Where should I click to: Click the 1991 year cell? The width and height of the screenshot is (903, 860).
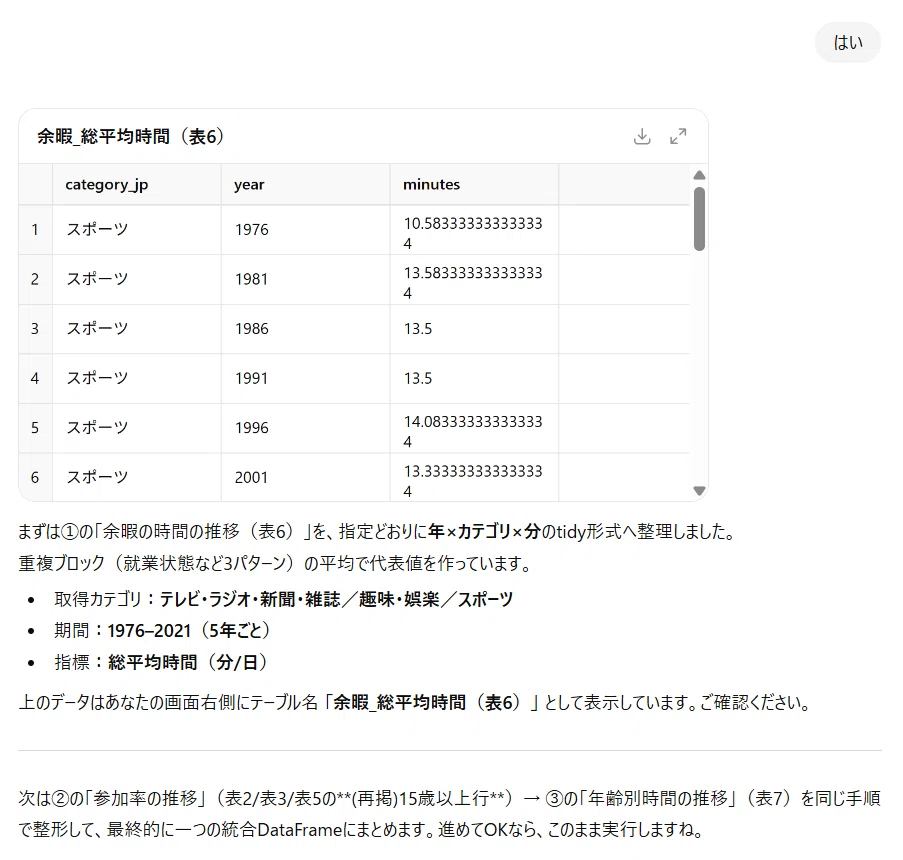305,378
